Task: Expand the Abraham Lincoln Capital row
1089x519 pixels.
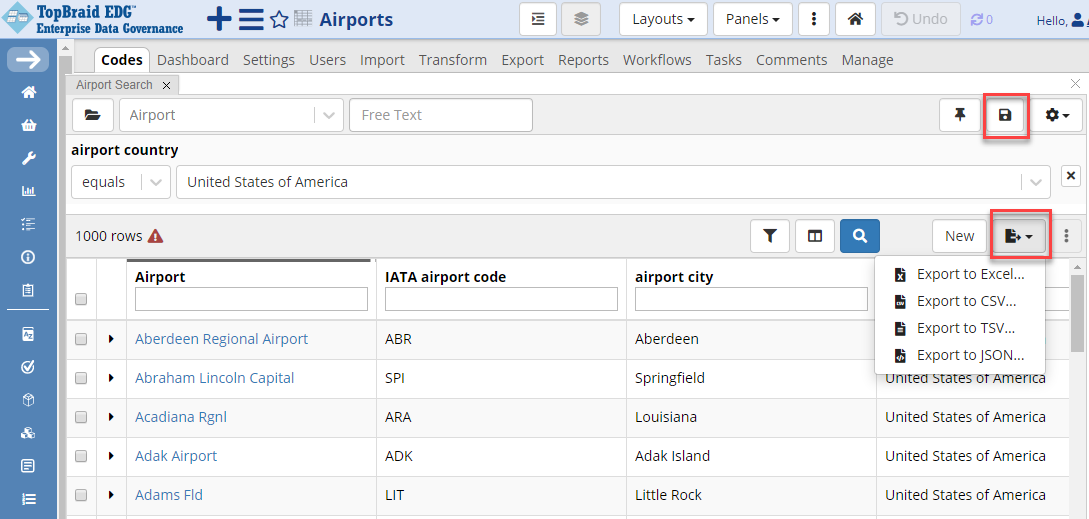Action: click(111, 378)
